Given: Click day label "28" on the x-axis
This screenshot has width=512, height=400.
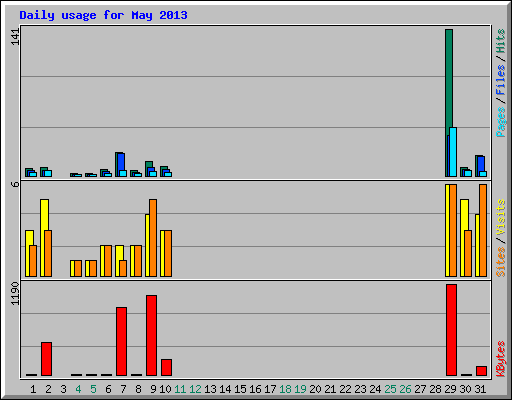Looking at the screenshot, I should 435,389.
